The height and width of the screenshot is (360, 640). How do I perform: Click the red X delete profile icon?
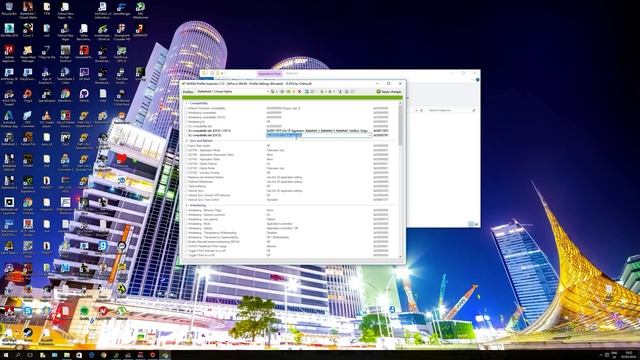[299, 91]
